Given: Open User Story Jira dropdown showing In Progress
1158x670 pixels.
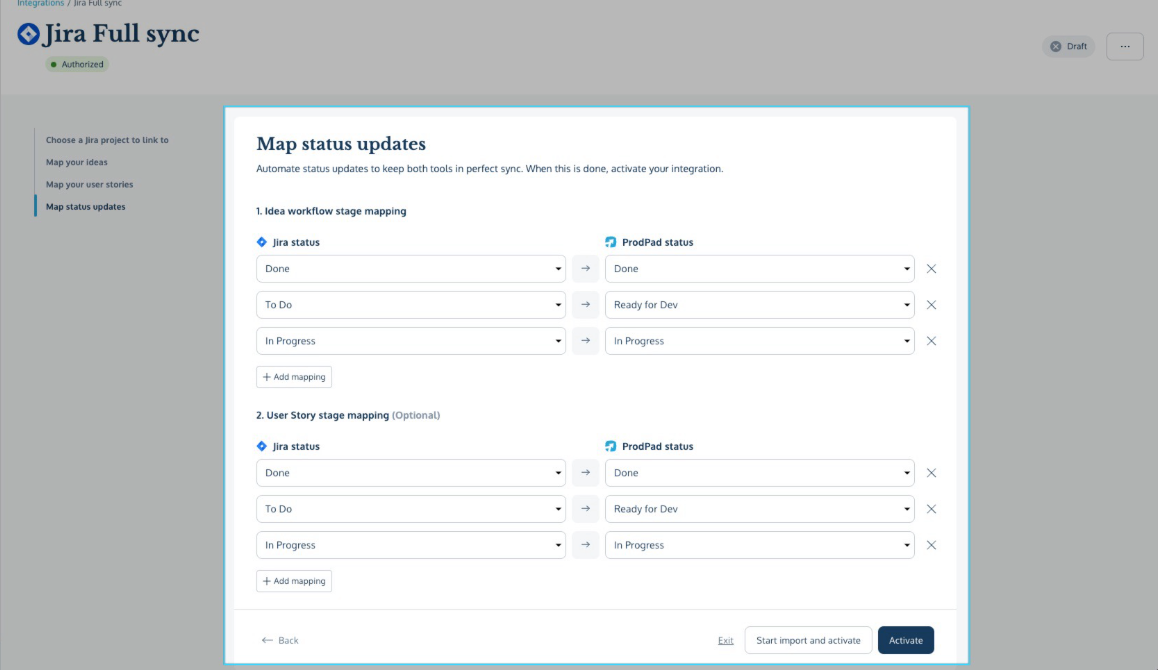Looking at the screenshot, I should point(411,545).
